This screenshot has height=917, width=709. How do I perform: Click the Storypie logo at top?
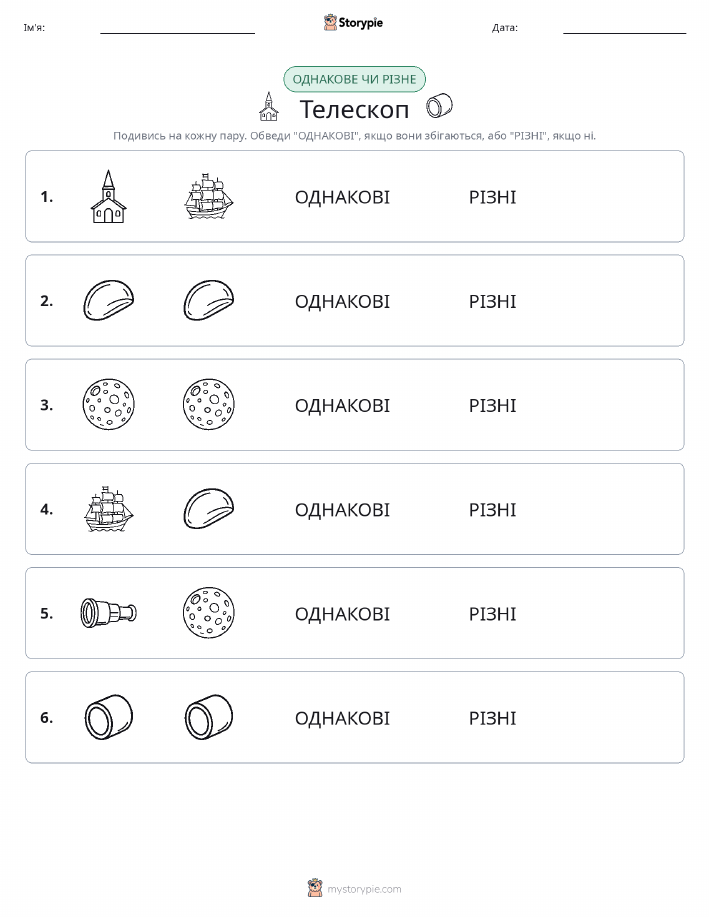[353, 23]
